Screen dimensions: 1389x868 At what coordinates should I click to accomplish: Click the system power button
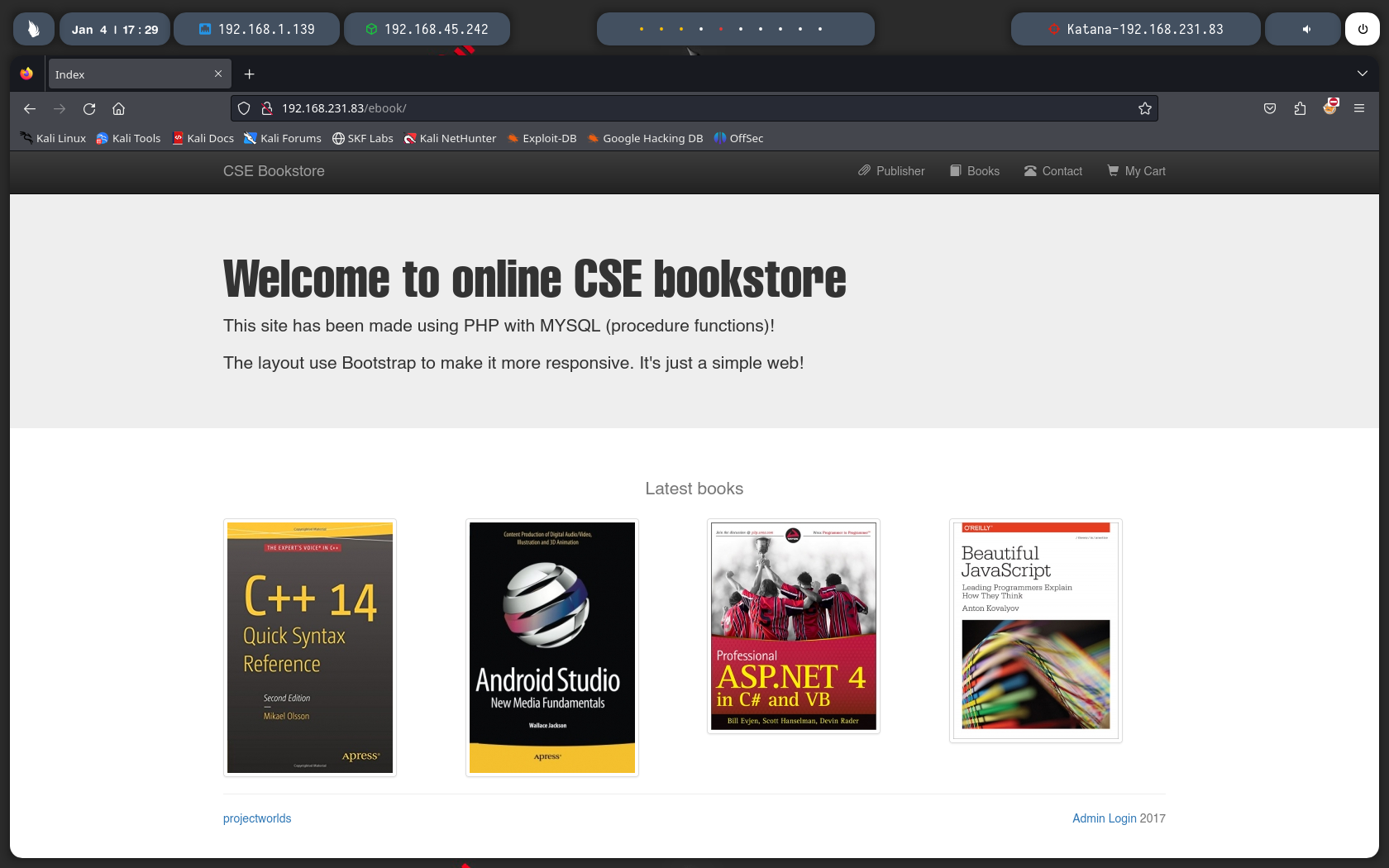click(1362, 29)
